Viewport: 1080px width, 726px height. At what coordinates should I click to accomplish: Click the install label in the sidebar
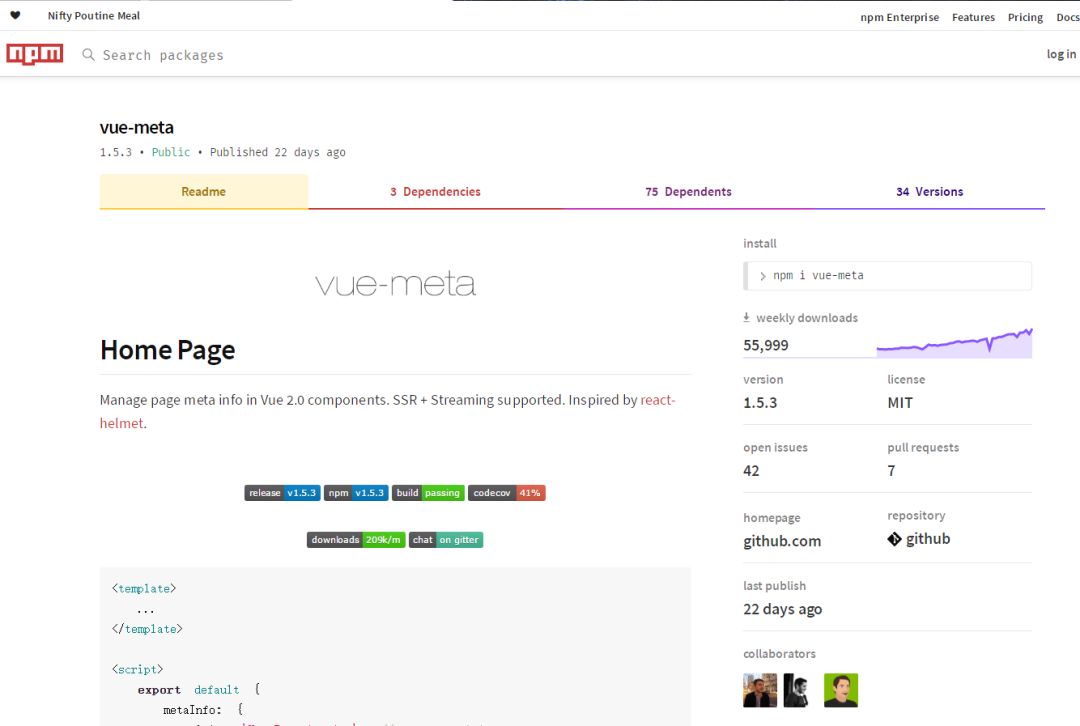point(760,243)
